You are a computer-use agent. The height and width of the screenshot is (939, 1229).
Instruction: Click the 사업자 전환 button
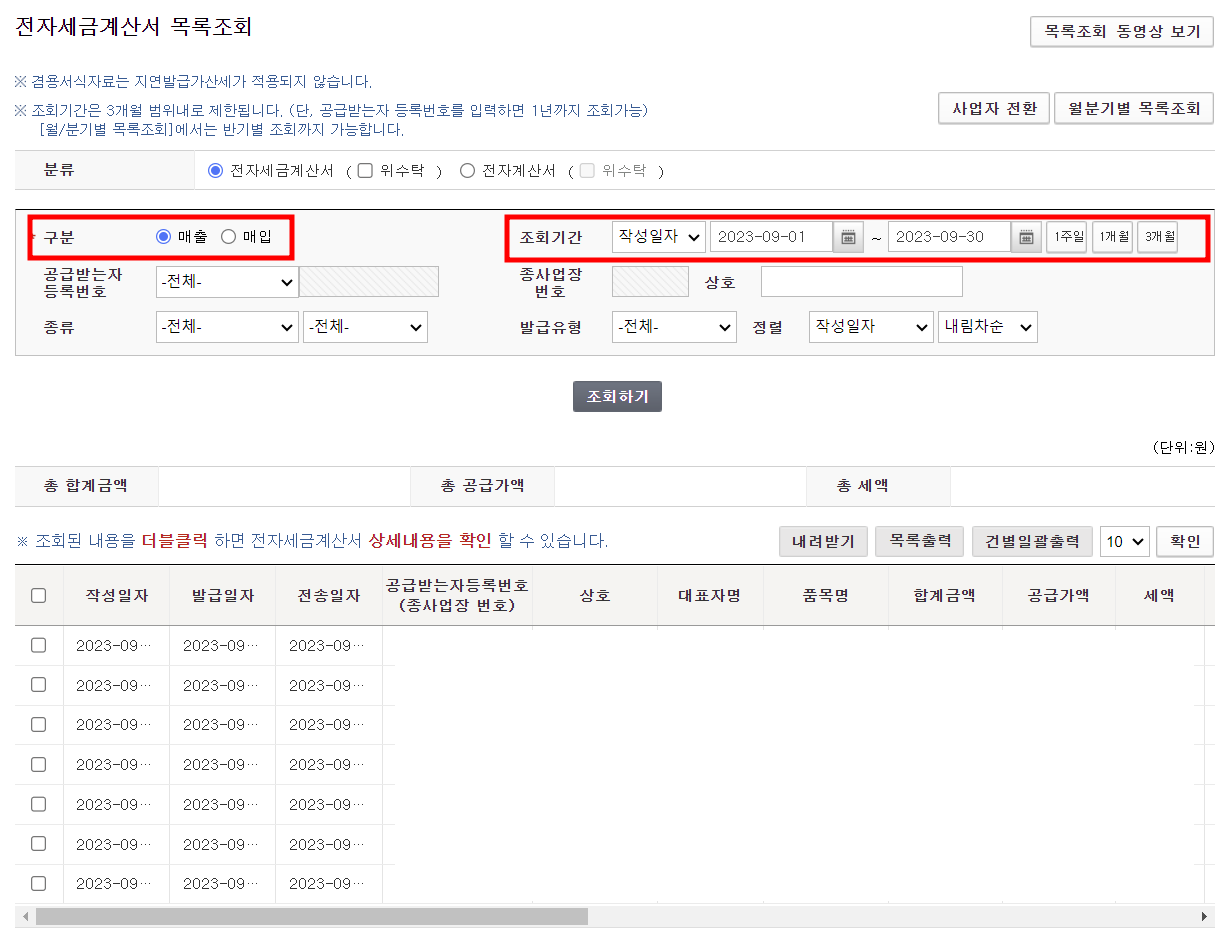click(992, 108)
